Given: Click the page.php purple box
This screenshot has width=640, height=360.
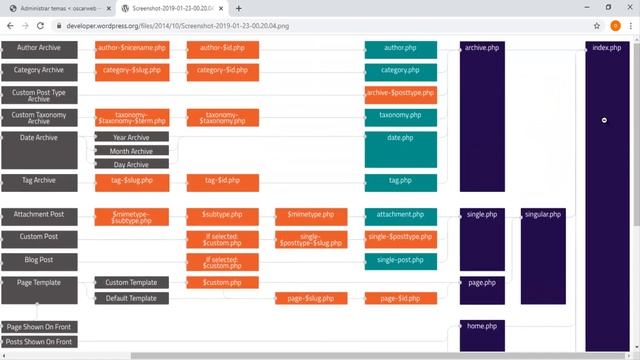Looking at the screenshot, I should (x=482, y=290).
